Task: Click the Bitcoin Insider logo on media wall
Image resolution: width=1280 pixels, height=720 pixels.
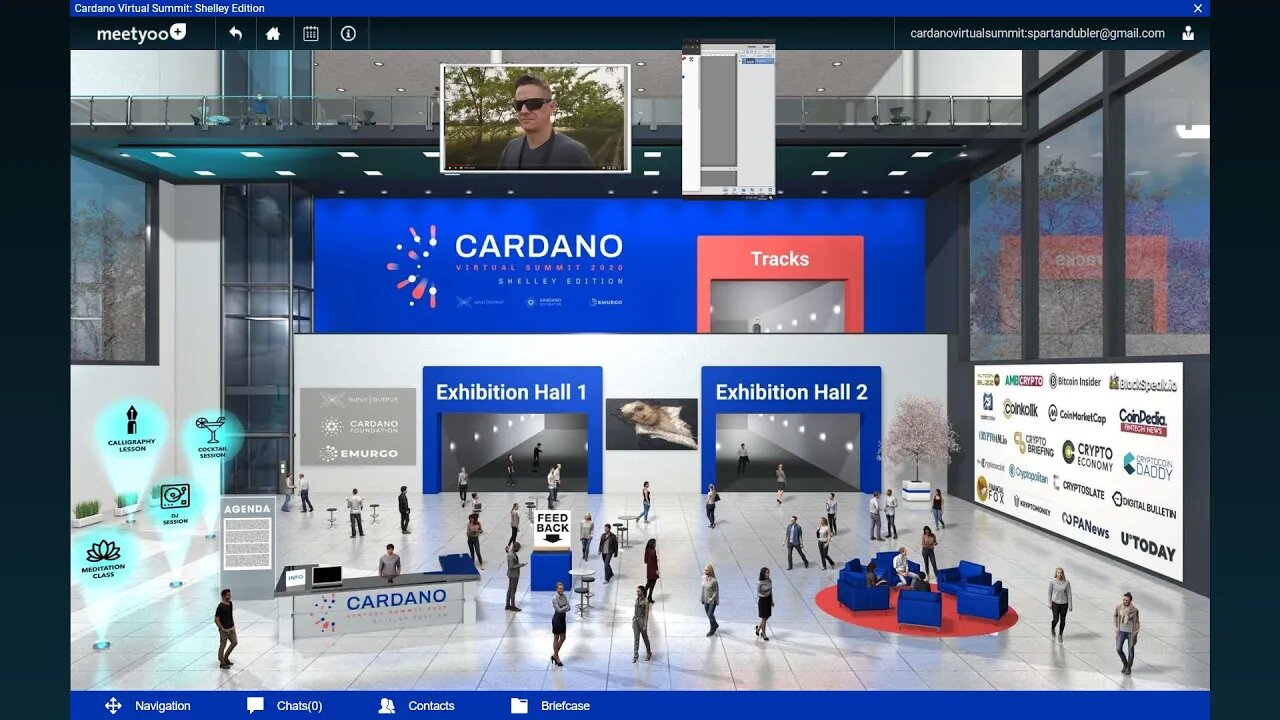Action: pyautogui.click(x=1075, y=381)
